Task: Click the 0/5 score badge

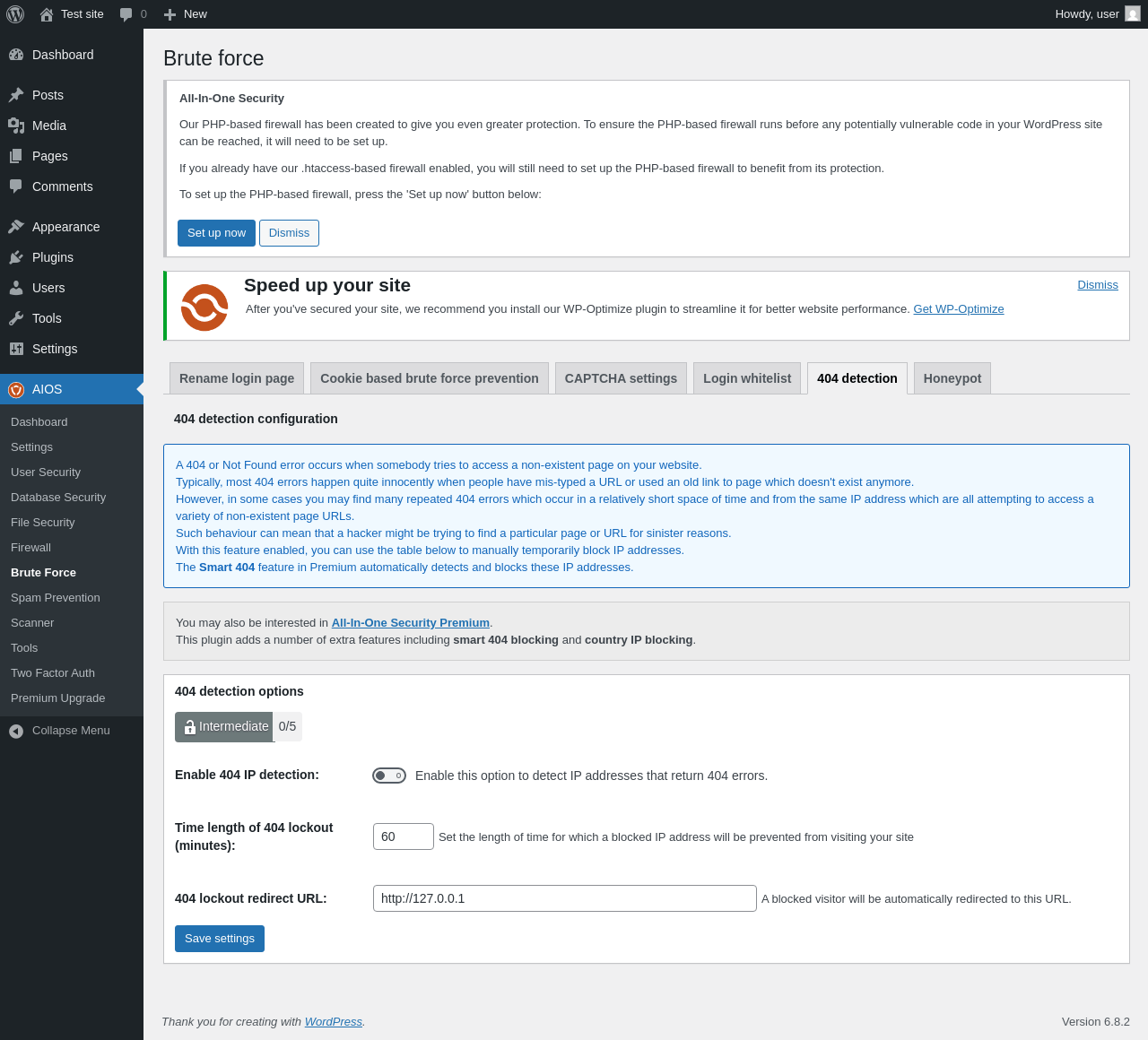Action: click(287, 727)
